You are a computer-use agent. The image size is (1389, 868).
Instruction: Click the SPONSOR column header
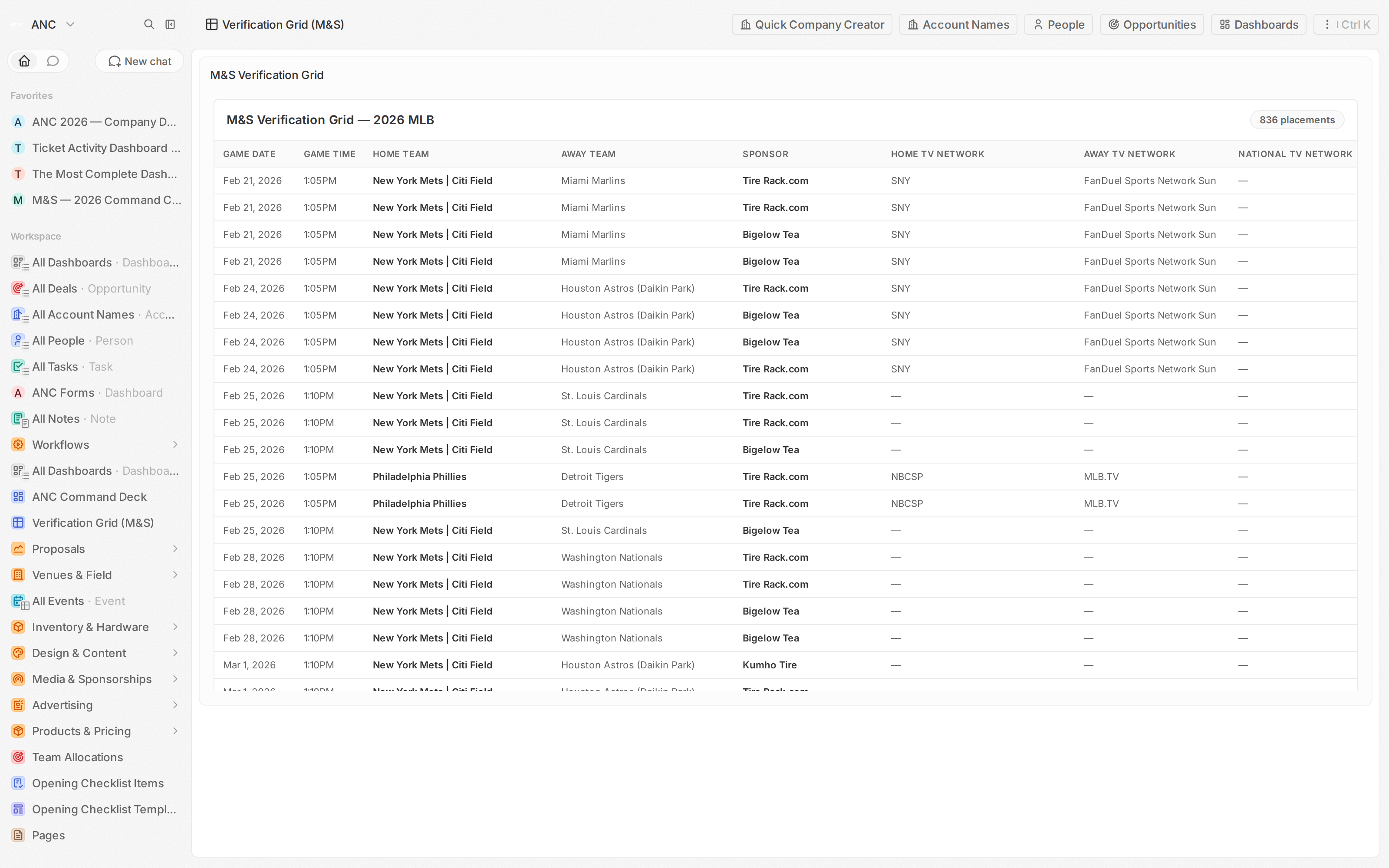[x=765, y=154]
